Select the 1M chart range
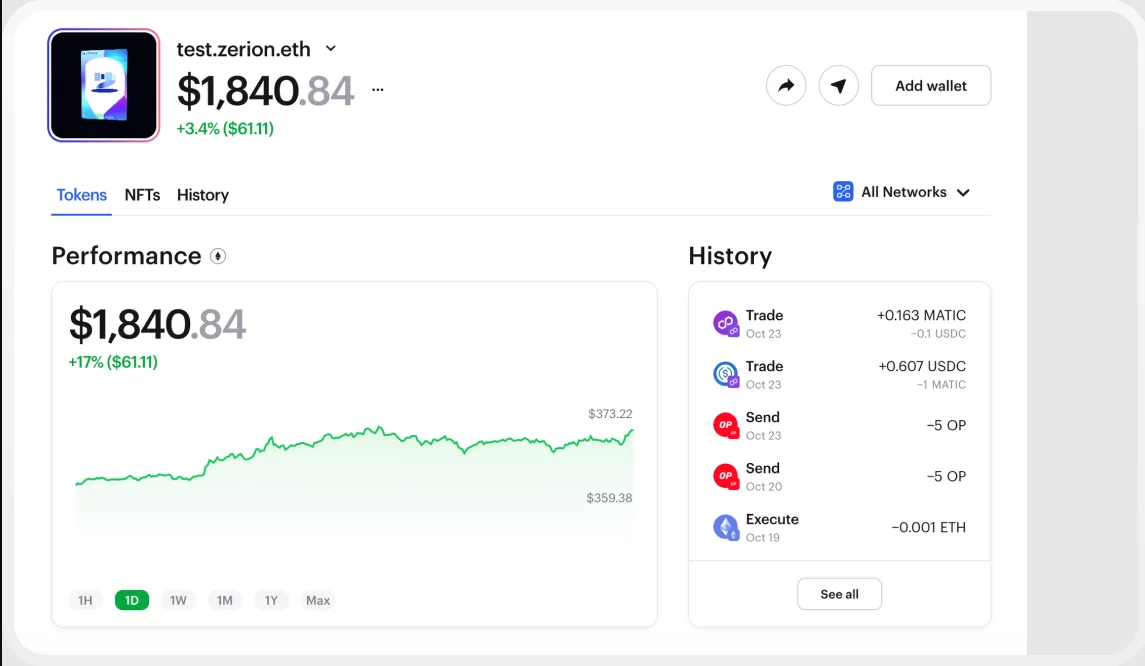Viewport: 1145px width, 666px height. [x=225, y=600]
